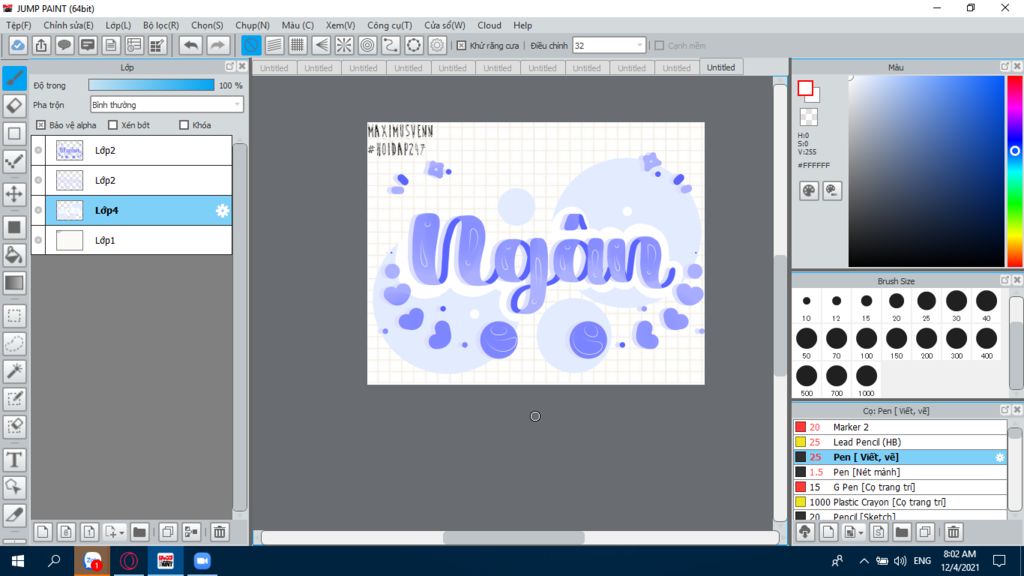1024x576 pixels.
Task: Duplicate the layer with the copy icon
Action: 168,532
